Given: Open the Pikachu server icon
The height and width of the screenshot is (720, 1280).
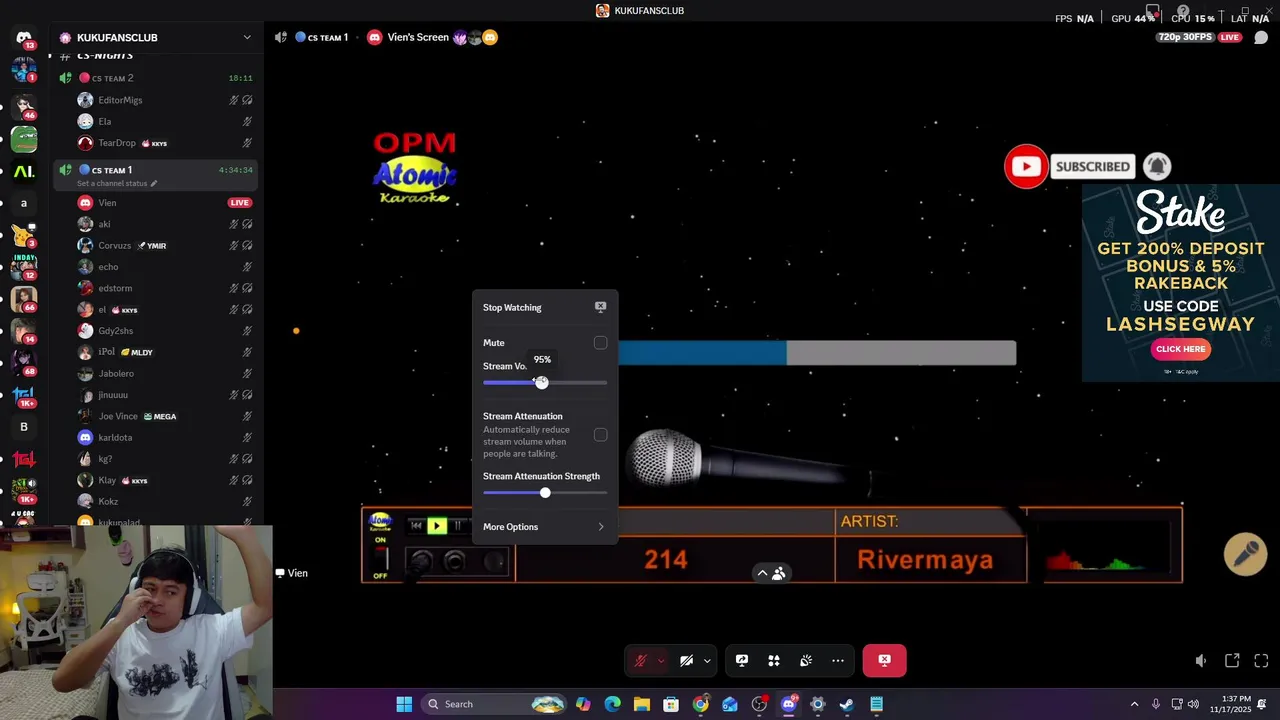Looking at the screenshot, I should pos(24,235).
